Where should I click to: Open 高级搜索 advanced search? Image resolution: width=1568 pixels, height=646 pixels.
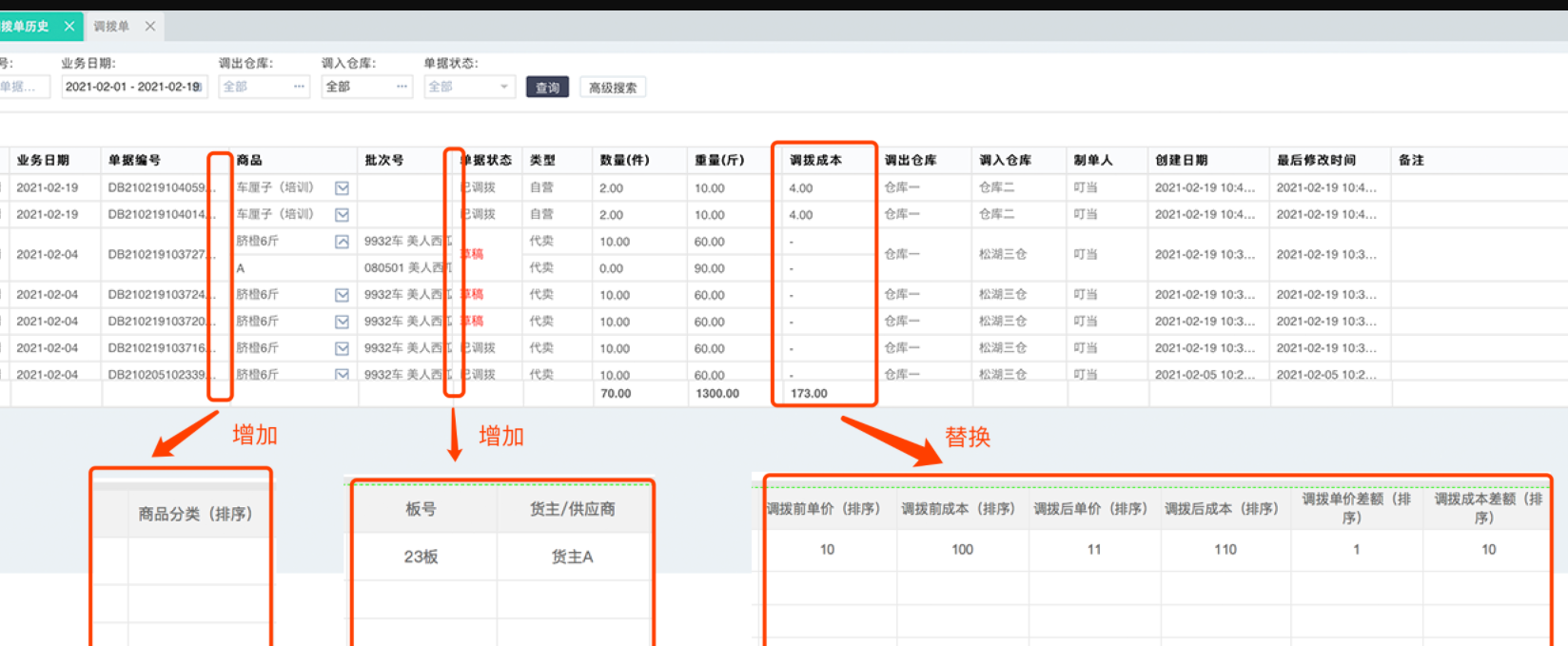point(613,88)
